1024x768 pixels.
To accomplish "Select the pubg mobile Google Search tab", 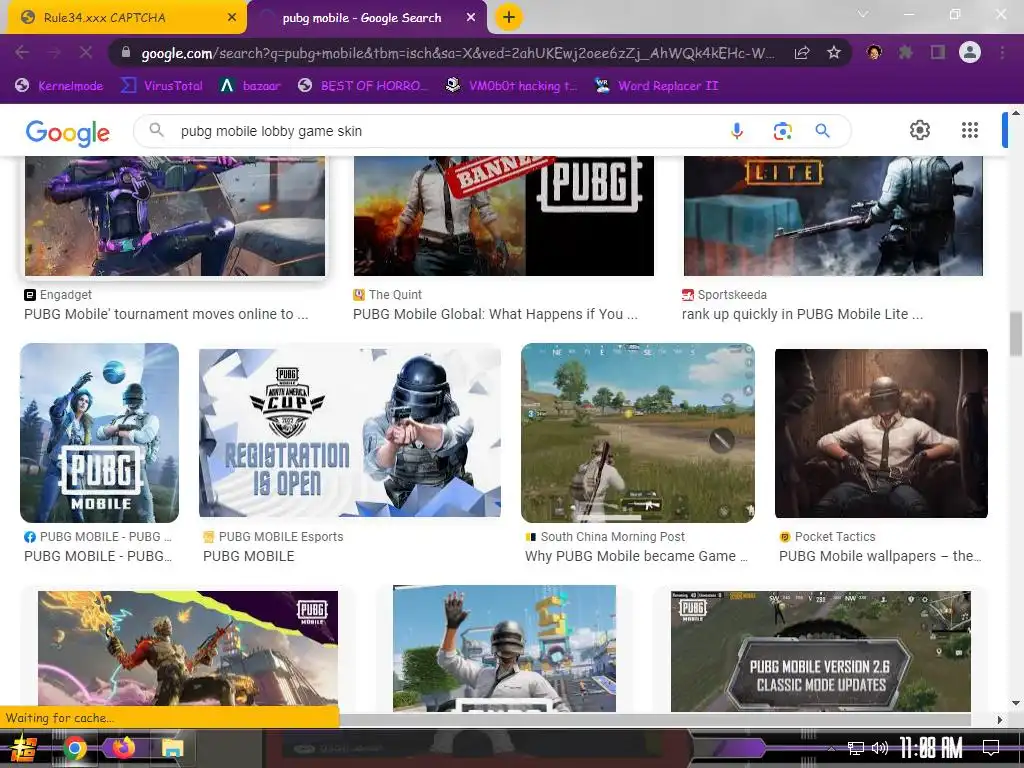I will [x=367, y=18].
